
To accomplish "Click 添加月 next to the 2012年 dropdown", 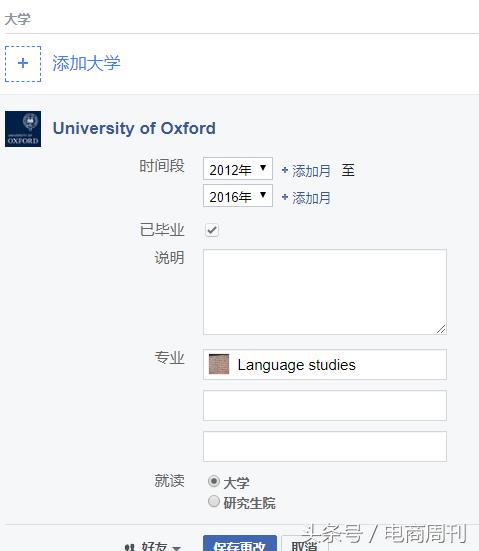I will 306,171.
